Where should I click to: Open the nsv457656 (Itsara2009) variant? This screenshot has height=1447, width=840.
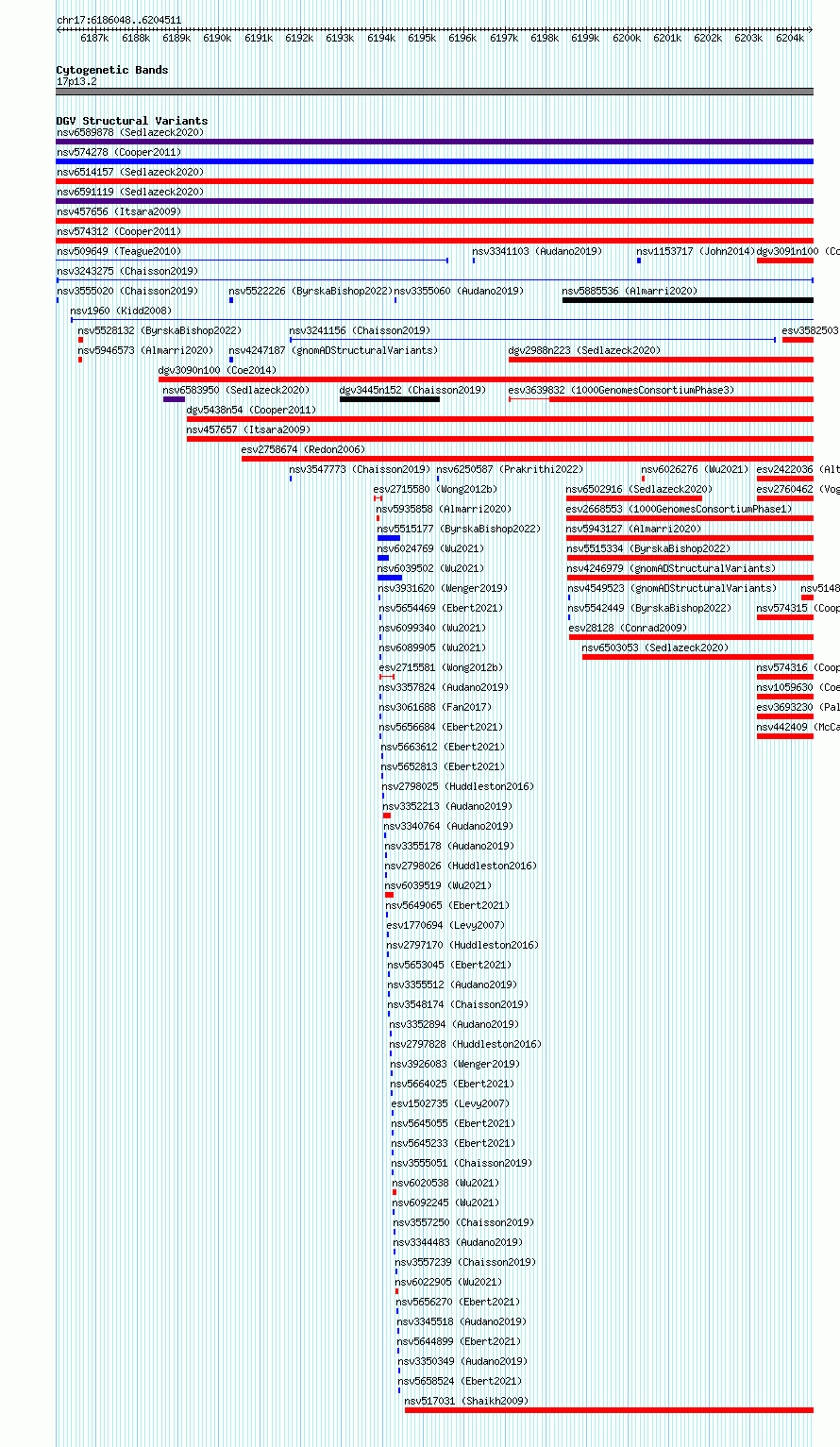click(x=119, y=212)
